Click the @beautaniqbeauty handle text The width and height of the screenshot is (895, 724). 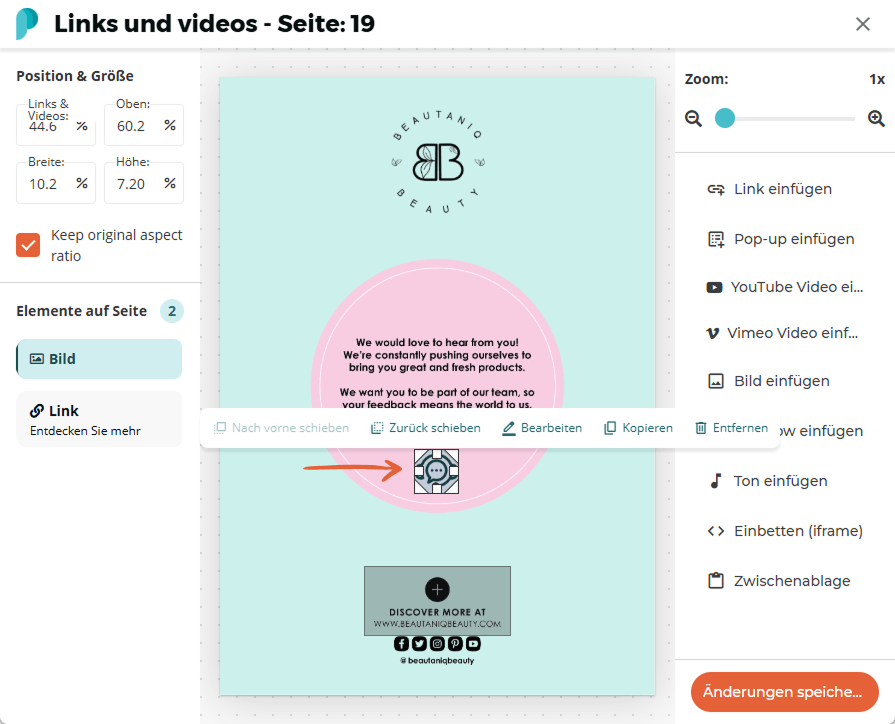tap(437, 661)
